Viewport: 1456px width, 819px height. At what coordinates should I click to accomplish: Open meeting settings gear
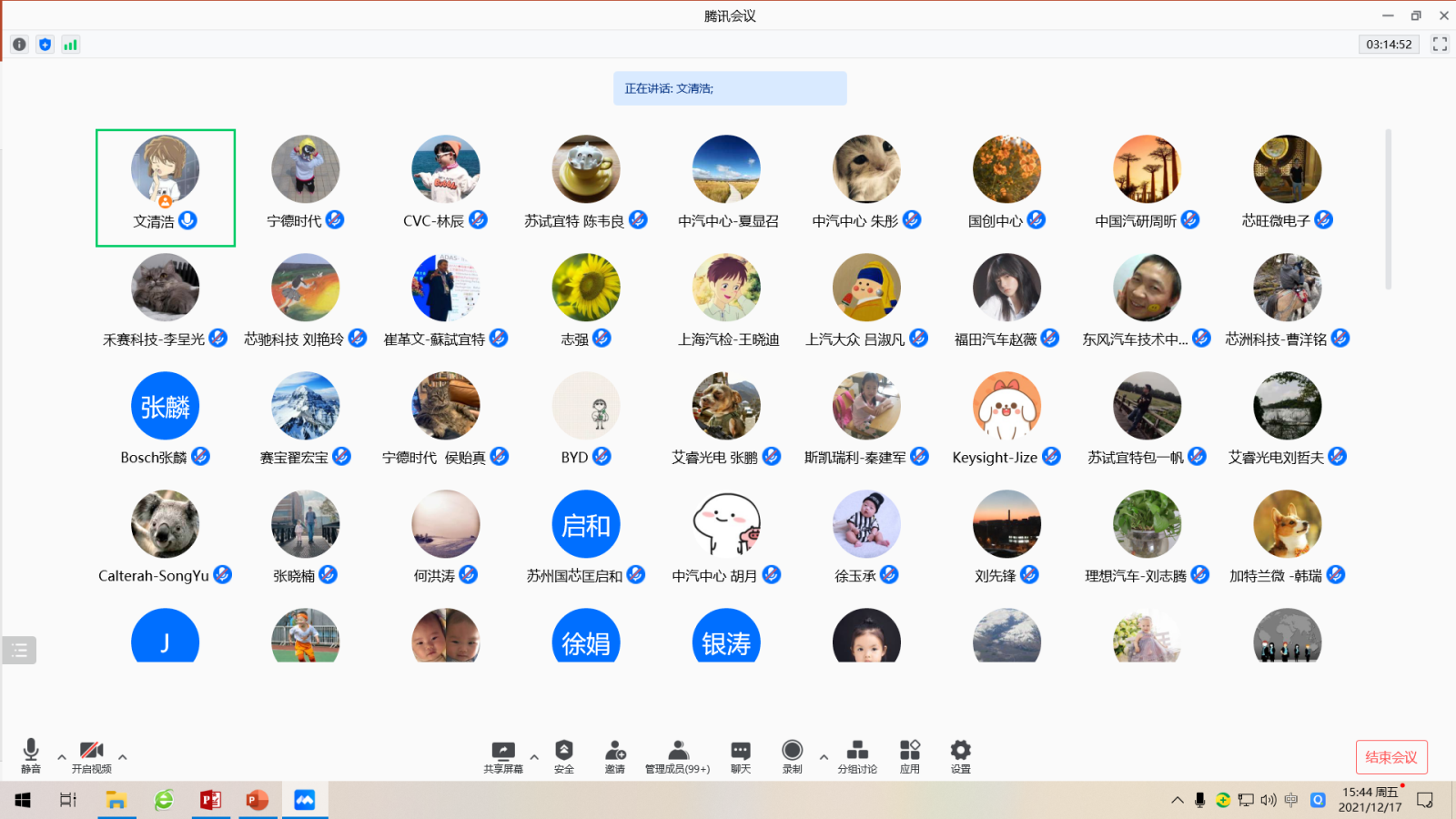coord(960,755)
